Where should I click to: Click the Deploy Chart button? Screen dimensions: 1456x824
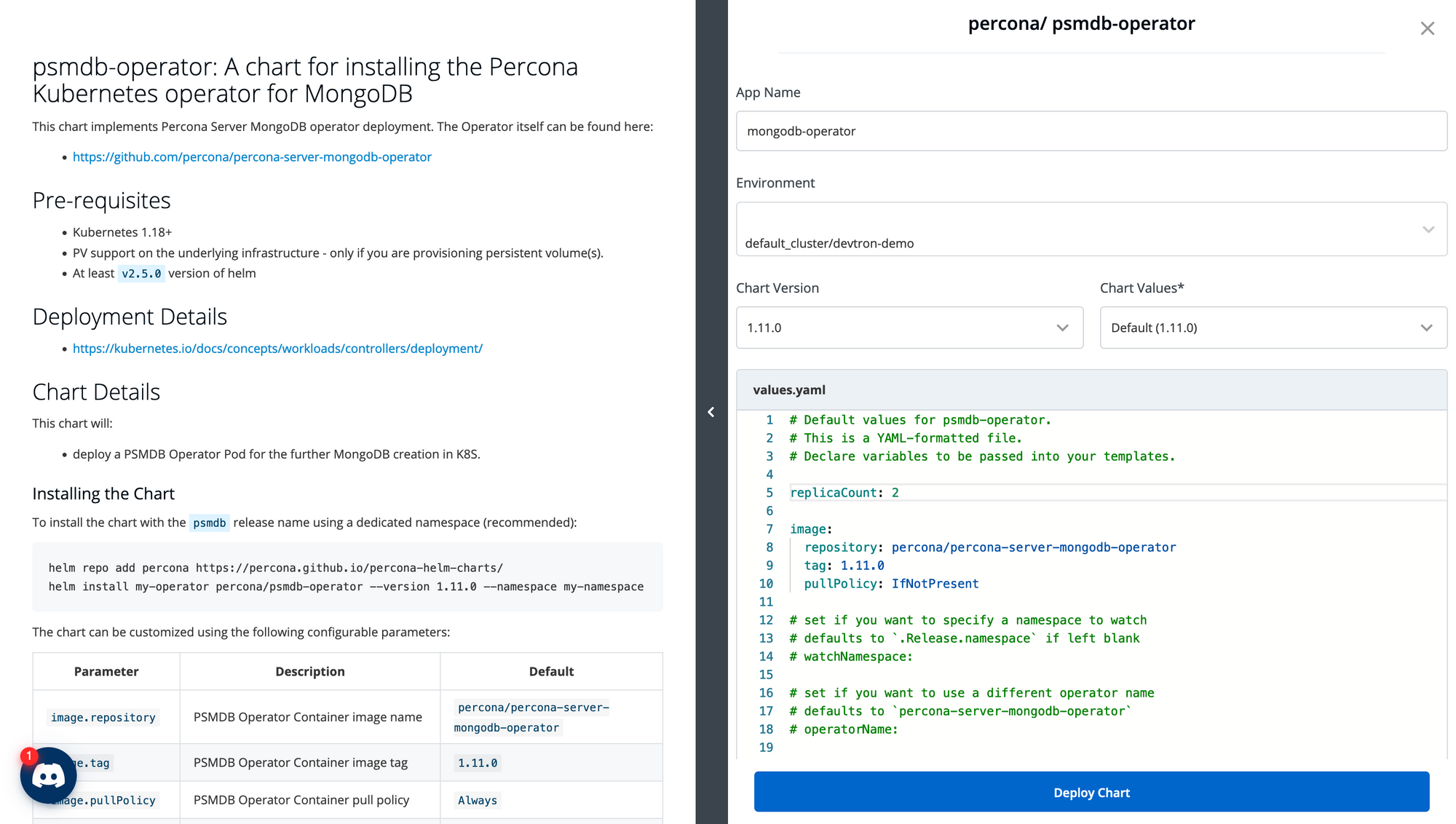click(x=1091, y=792)
